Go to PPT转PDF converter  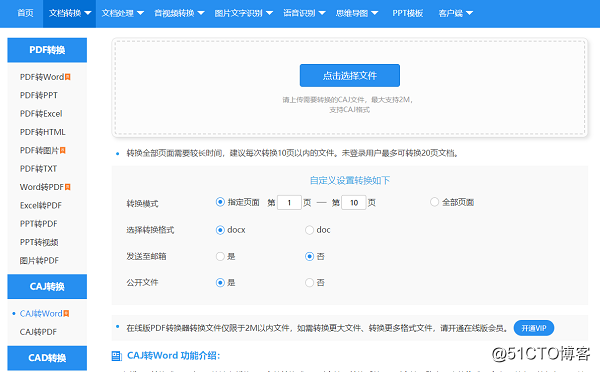(38, 224)
